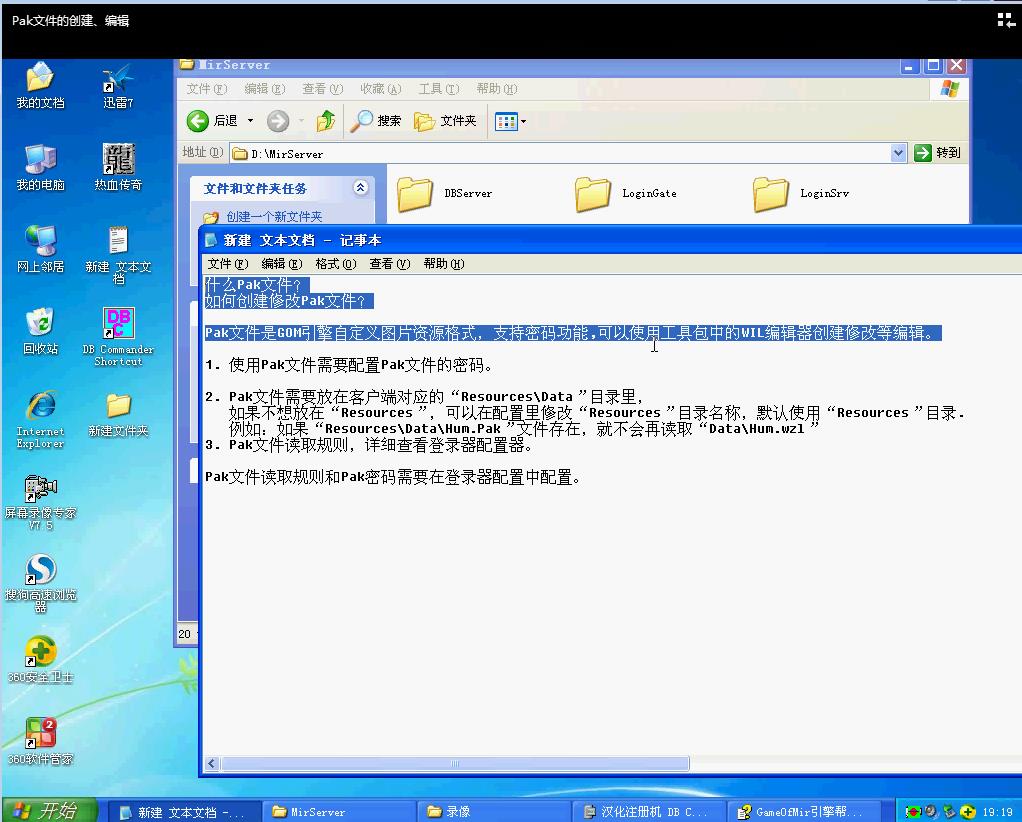Open Explorer 查看(V) menu in MirServer
The height and width of the screenshot is (822, 1022).
[x=323, y=89]
